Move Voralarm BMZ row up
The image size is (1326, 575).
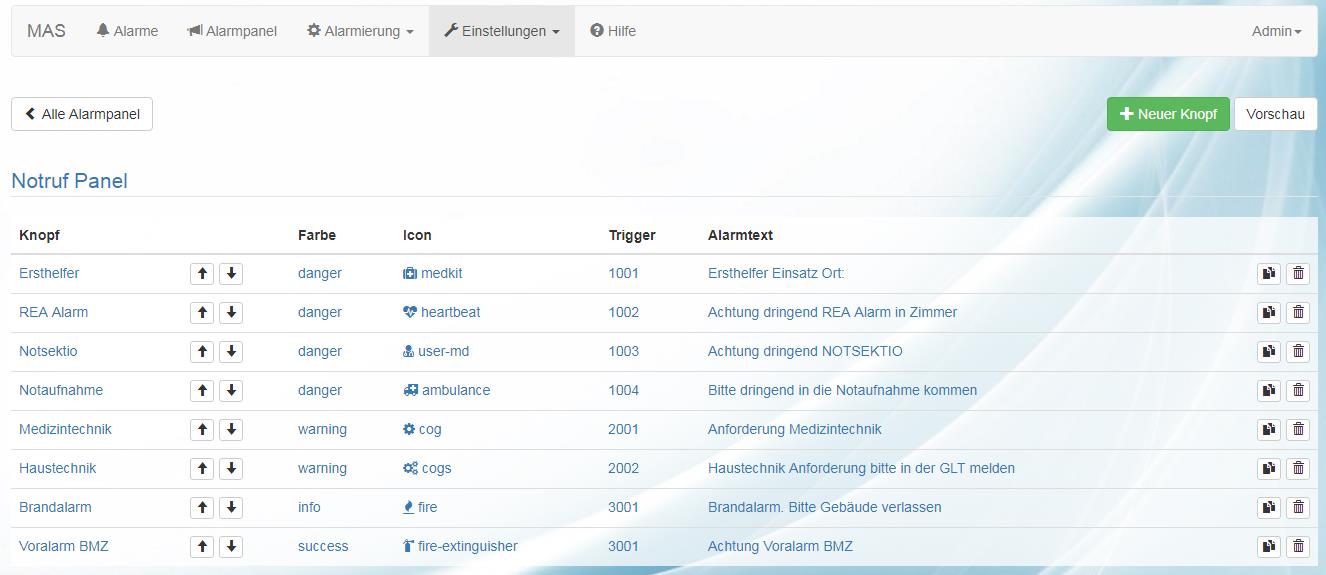click(x=202, y=547)
